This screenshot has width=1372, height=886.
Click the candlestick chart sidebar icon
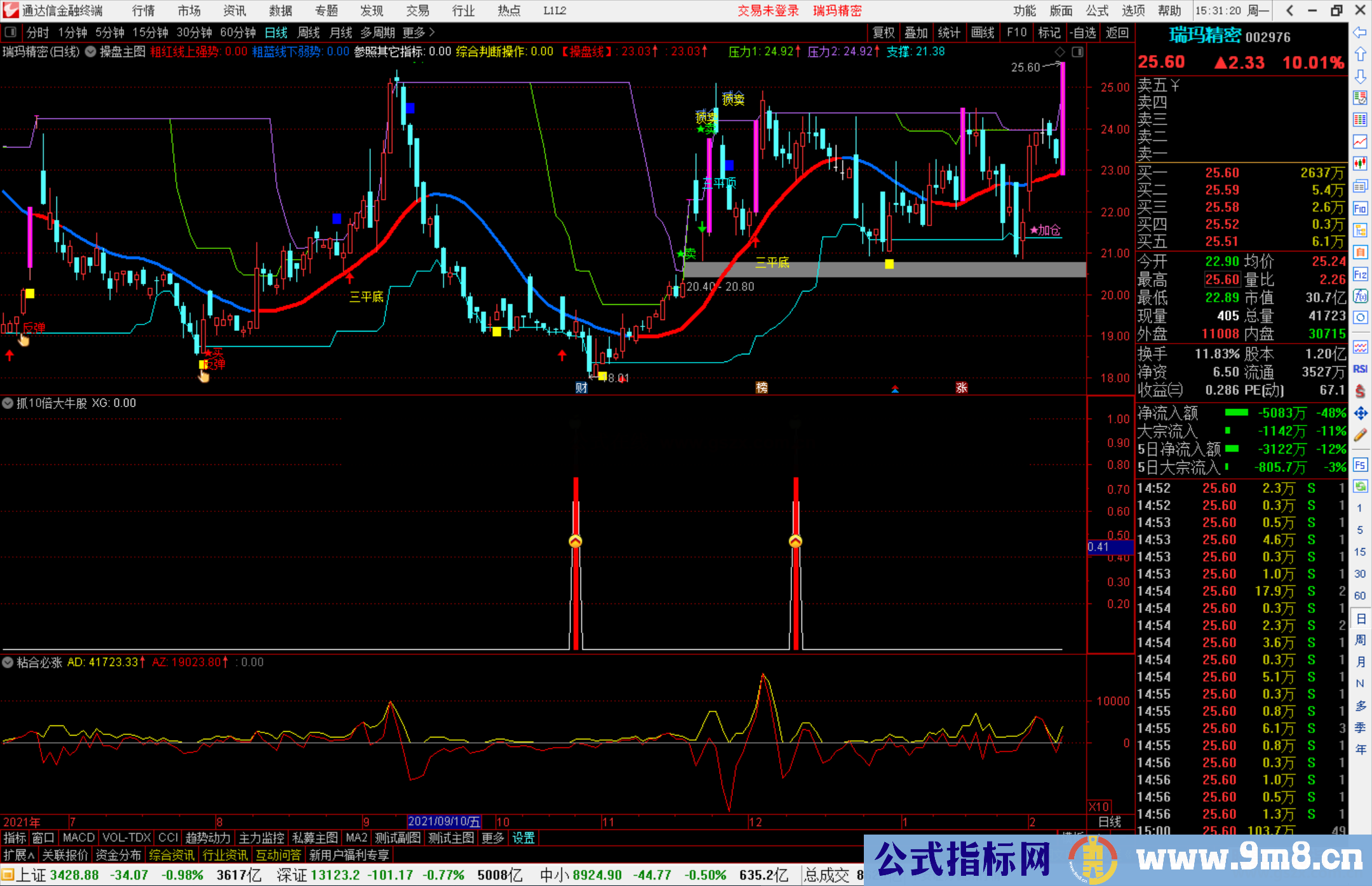tap(1360, 164)
